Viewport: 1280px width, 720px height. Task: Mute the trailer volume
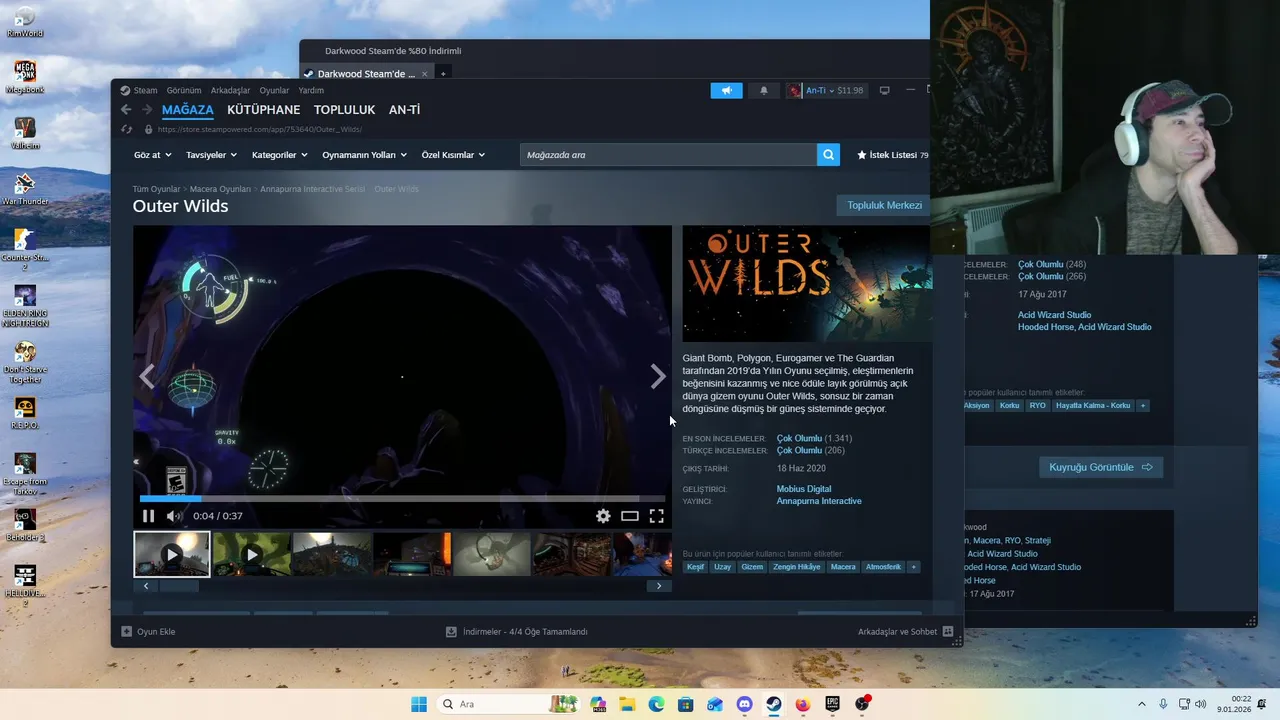[174, 516]
